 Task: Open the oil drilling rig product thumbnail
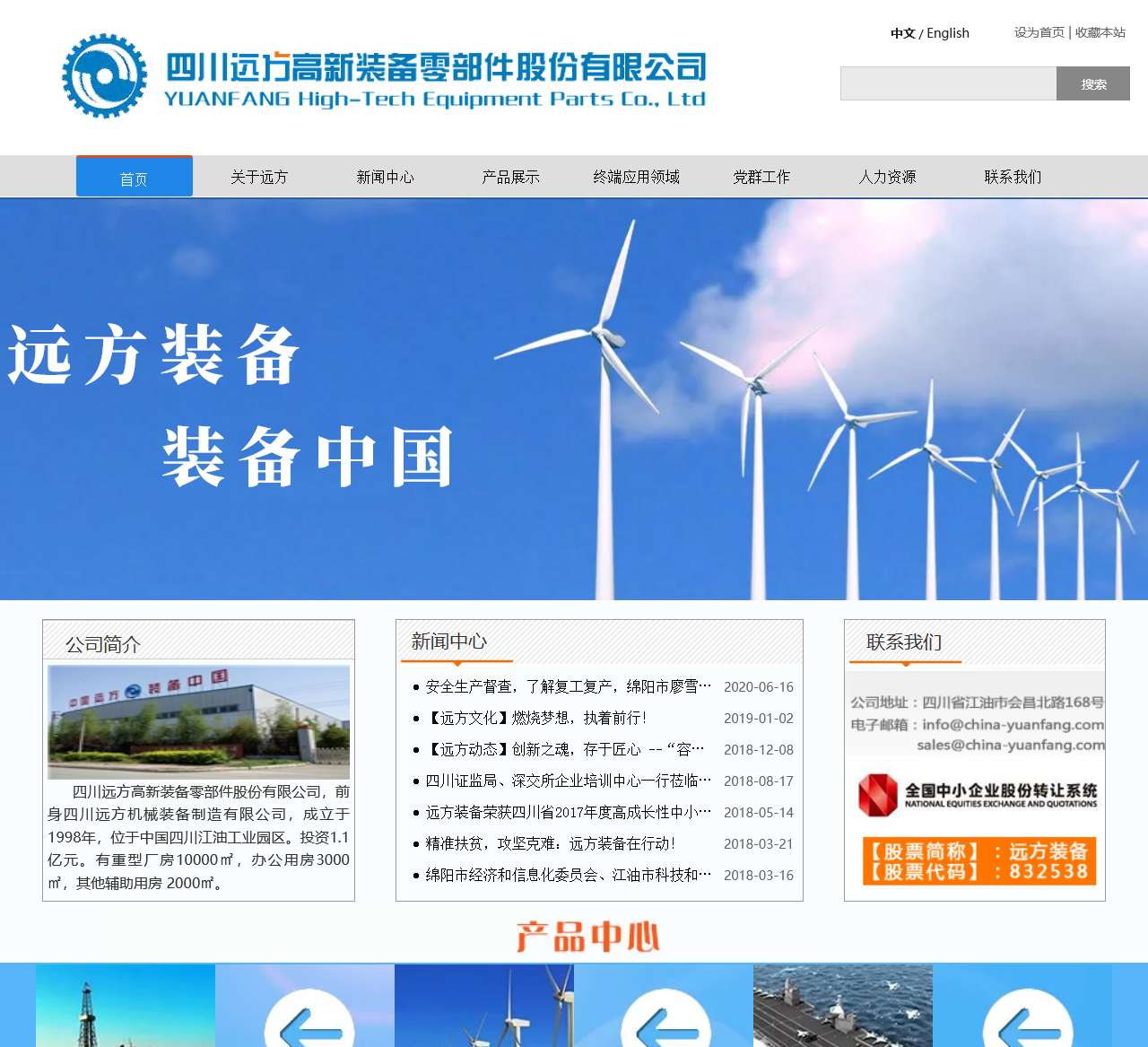point(126,1006)
